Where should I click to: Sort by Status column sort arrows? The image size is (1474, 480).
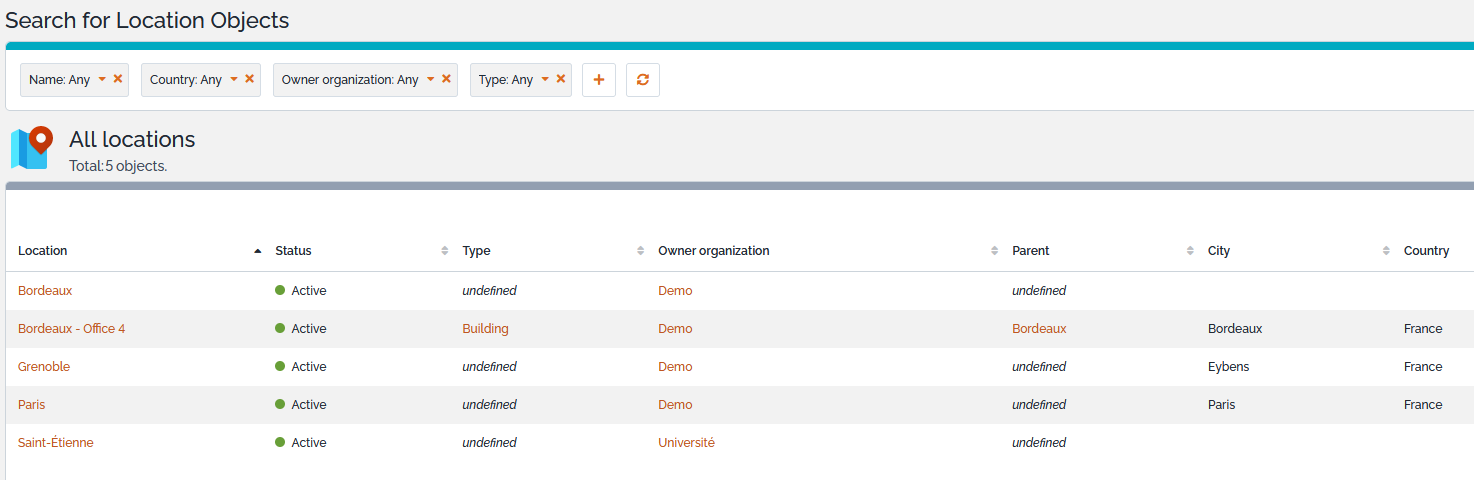tap(445, 251)
